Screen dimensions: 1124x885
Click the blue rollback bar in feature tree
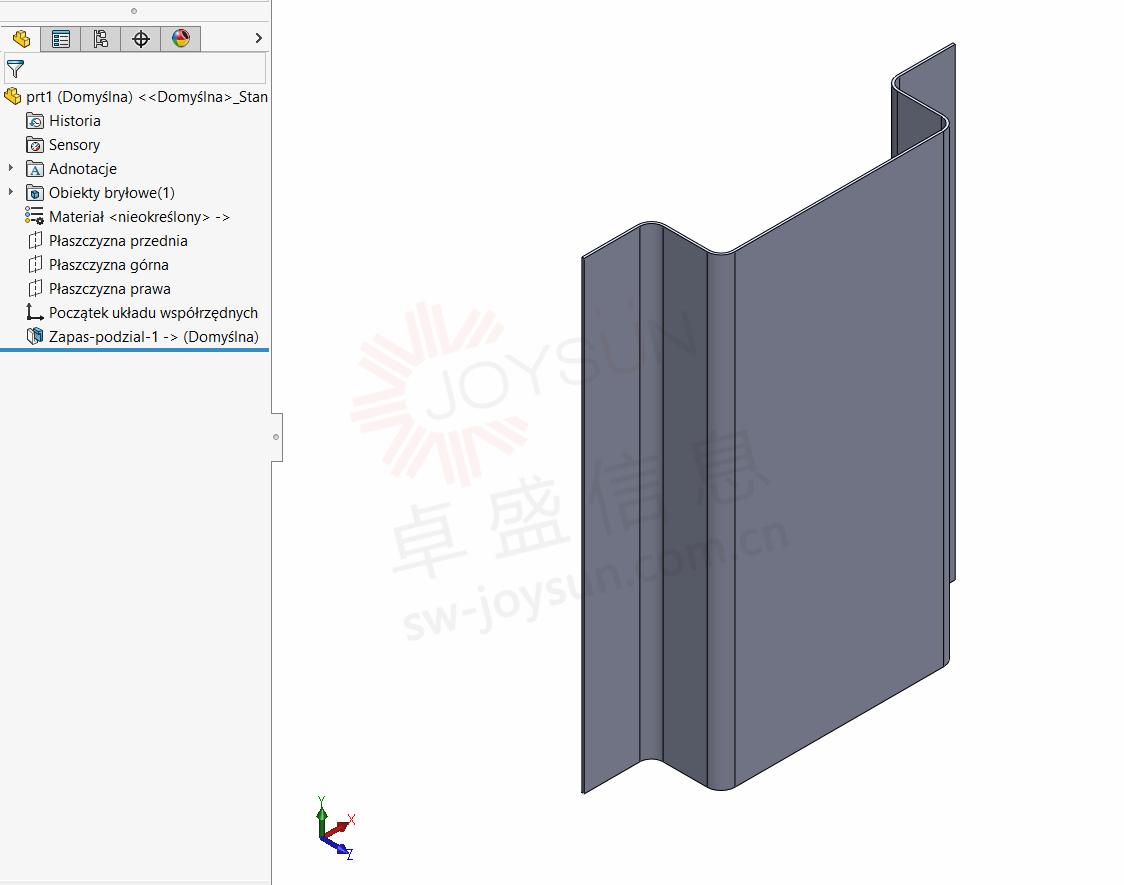pyautogui.click(x=135, y=350)
